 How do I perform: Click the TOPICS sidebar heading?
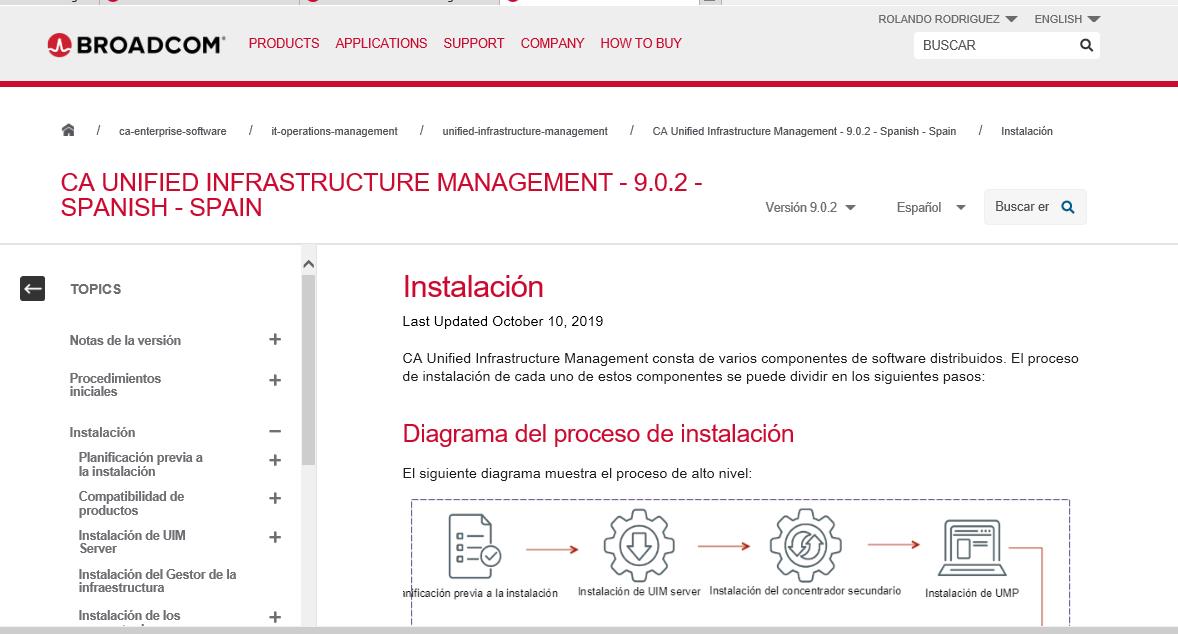[x=95, y=289]
